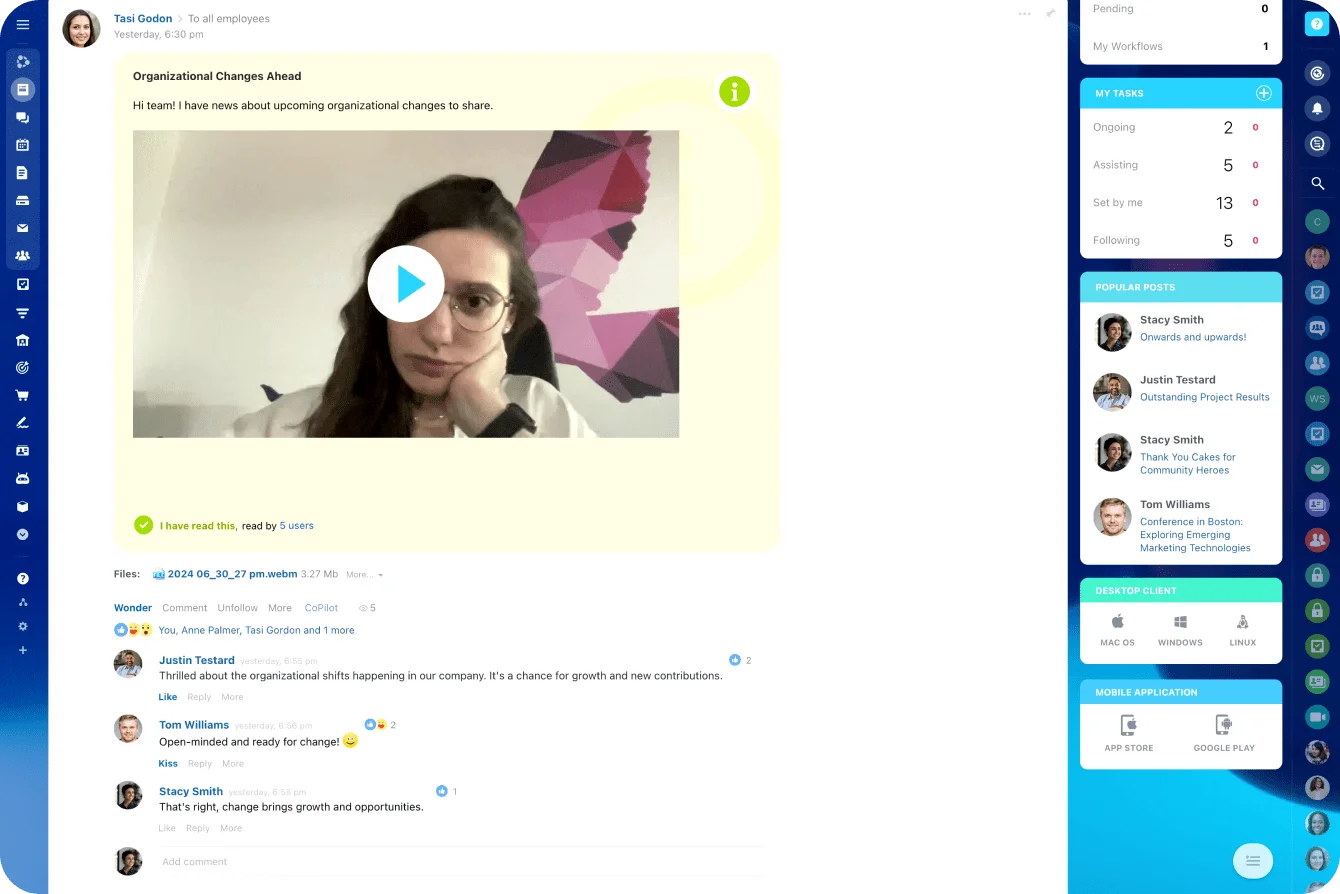Open the e-Signature pen tool
The height and width of the screenshot is (894, 1340).
pos(22,423)
